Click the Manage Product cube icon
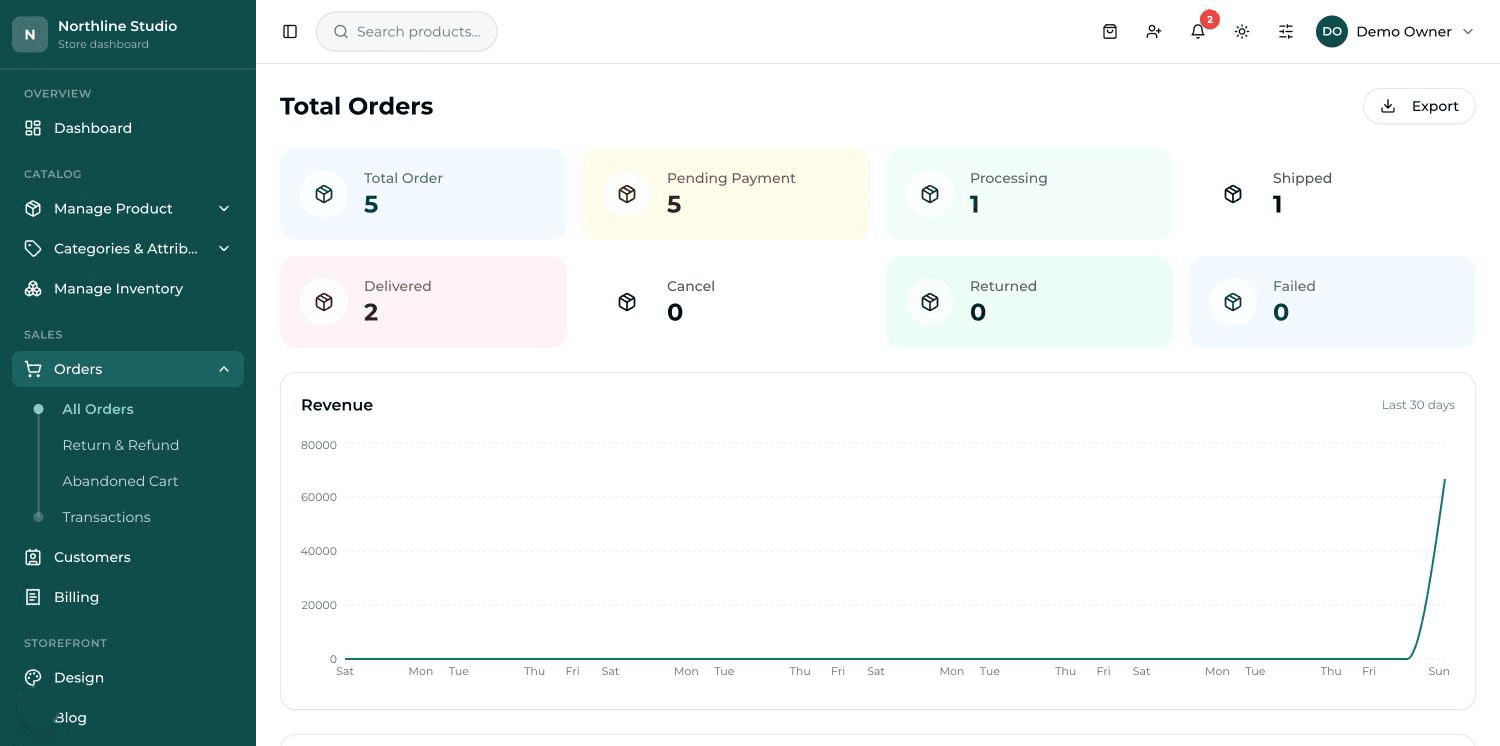Viewport: 1500px width, 746px height. pos(33,209)
